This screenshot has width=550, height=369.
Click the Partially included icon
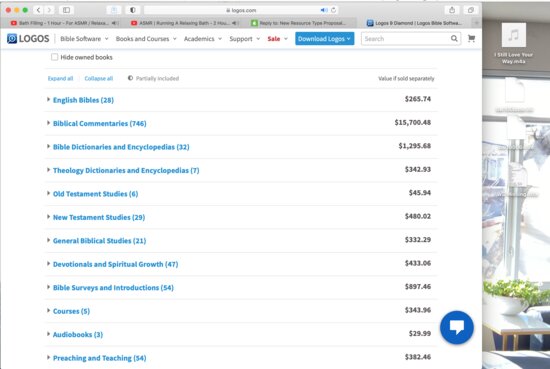[130, 78]
